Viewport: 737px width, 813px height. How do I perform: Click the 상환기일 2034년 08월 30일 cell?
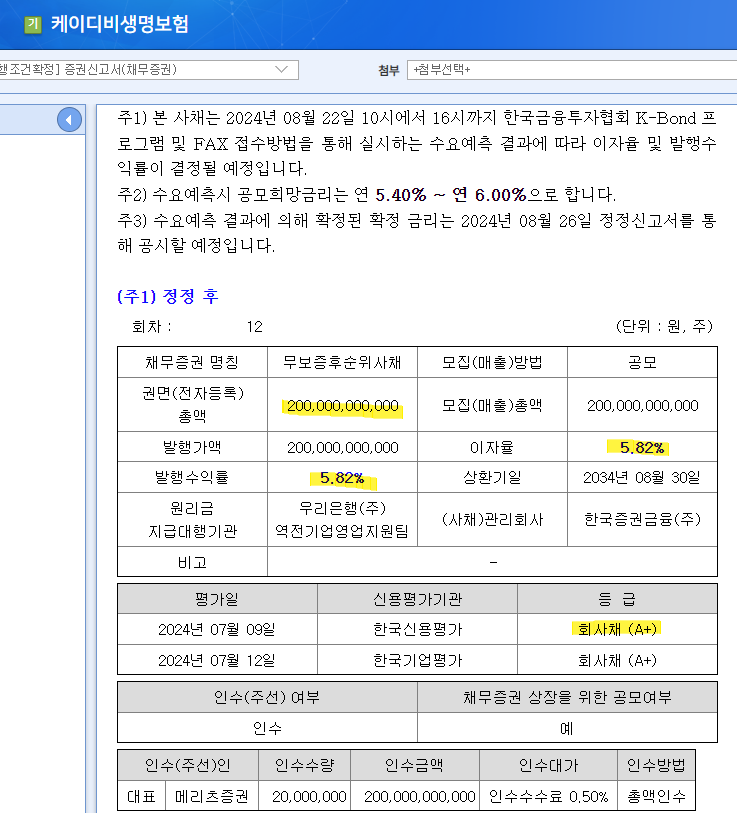click(642, 478)
